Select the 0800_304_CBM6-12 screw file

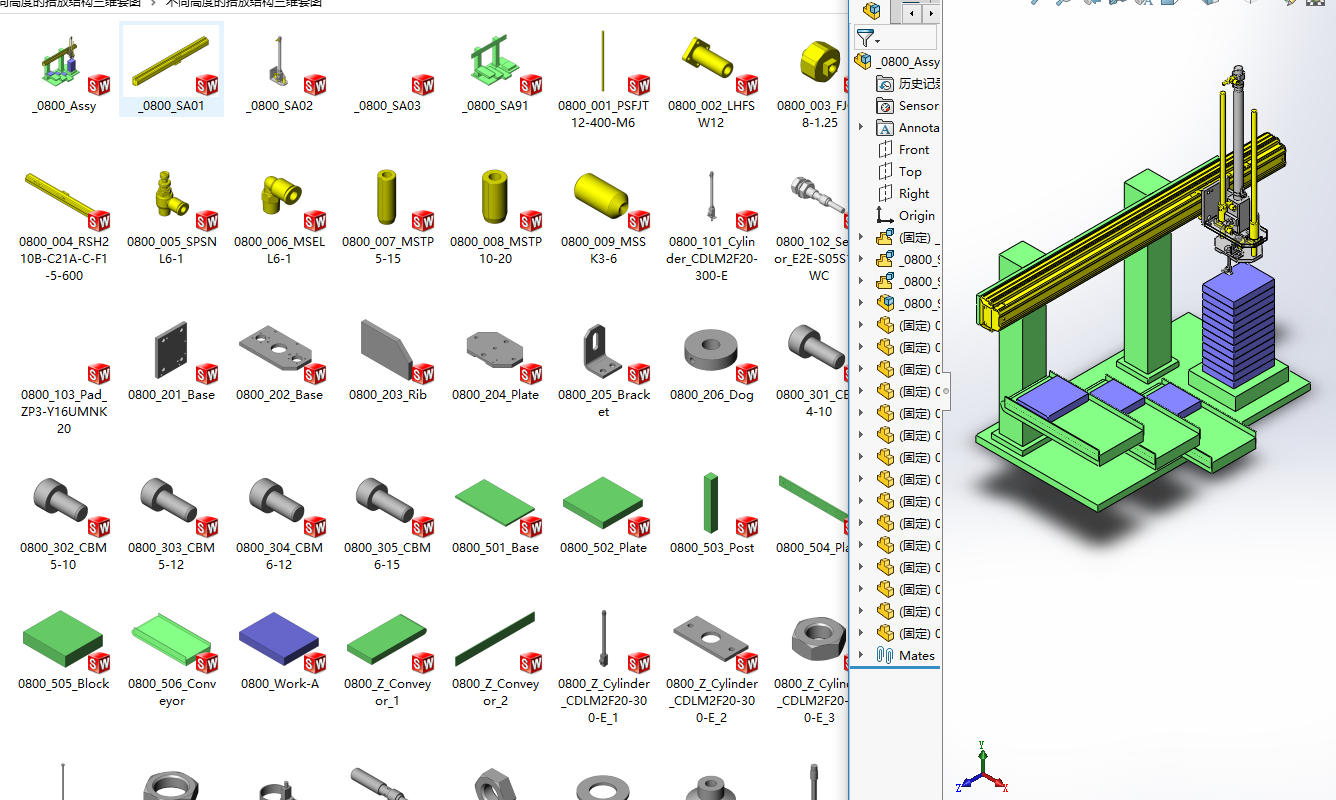click(x=280, y=522)
